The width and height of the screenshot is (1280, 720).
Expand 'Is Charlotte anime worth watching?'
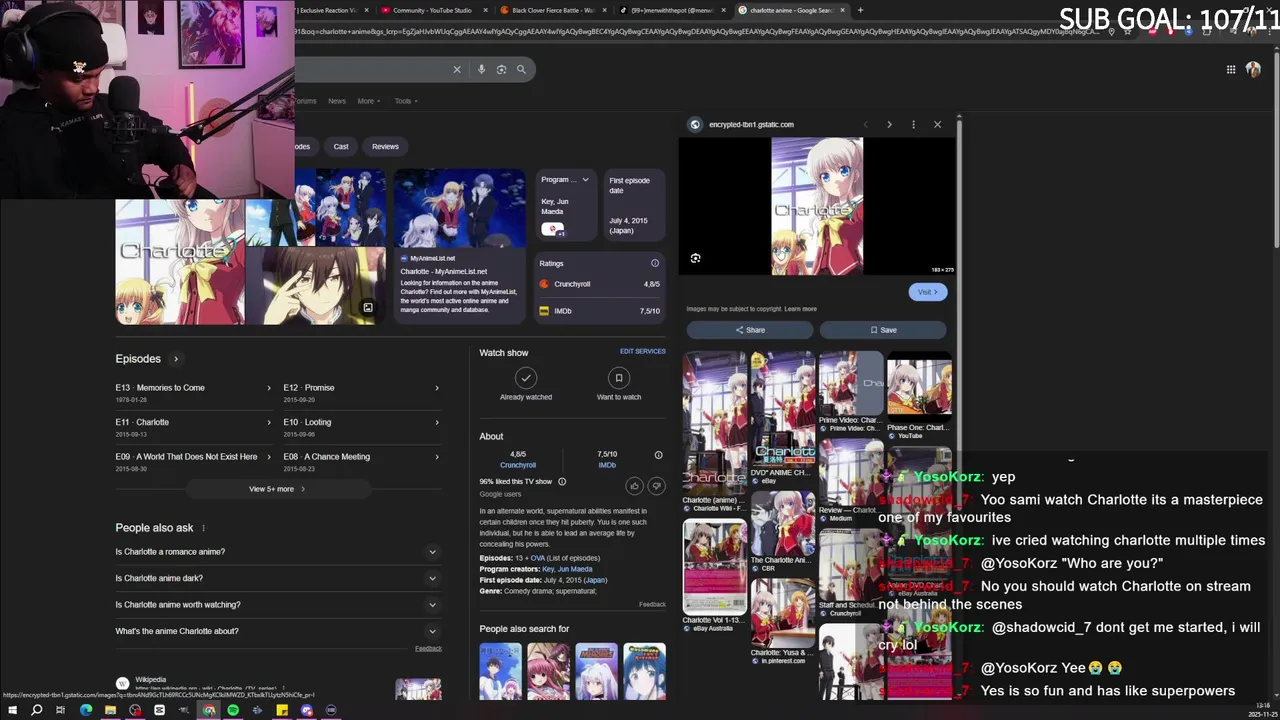click(277, 605)
